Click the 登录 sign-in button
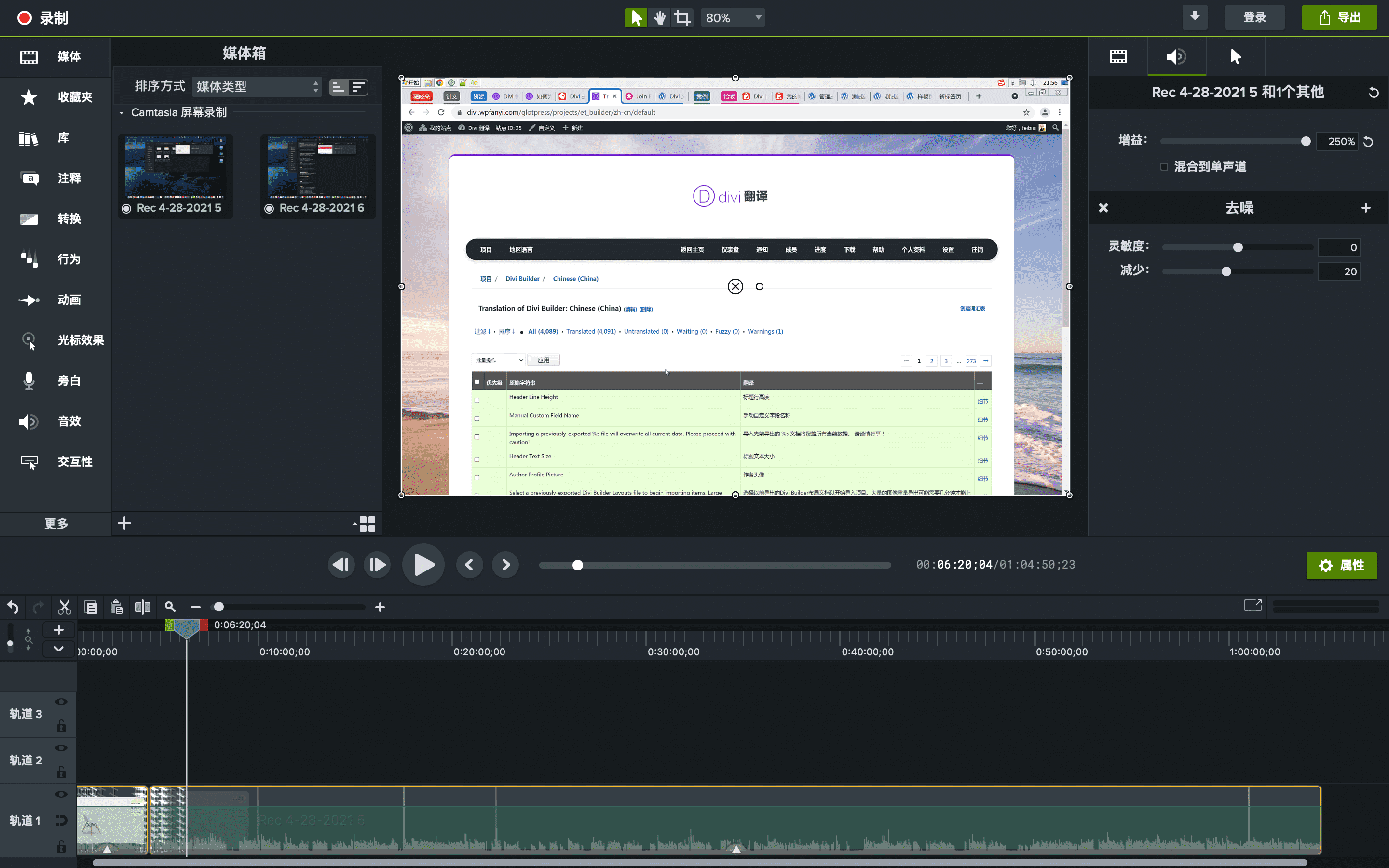The image size is (1389, 868). pyautogui.click(x=1255, y=17)
